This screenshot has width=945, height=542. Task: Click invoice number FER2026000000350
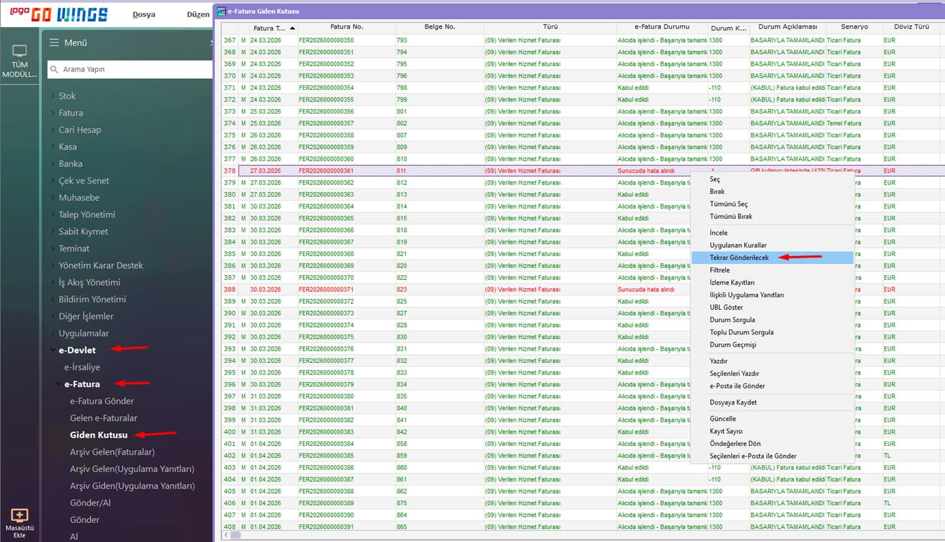click(x=326, y=40)
